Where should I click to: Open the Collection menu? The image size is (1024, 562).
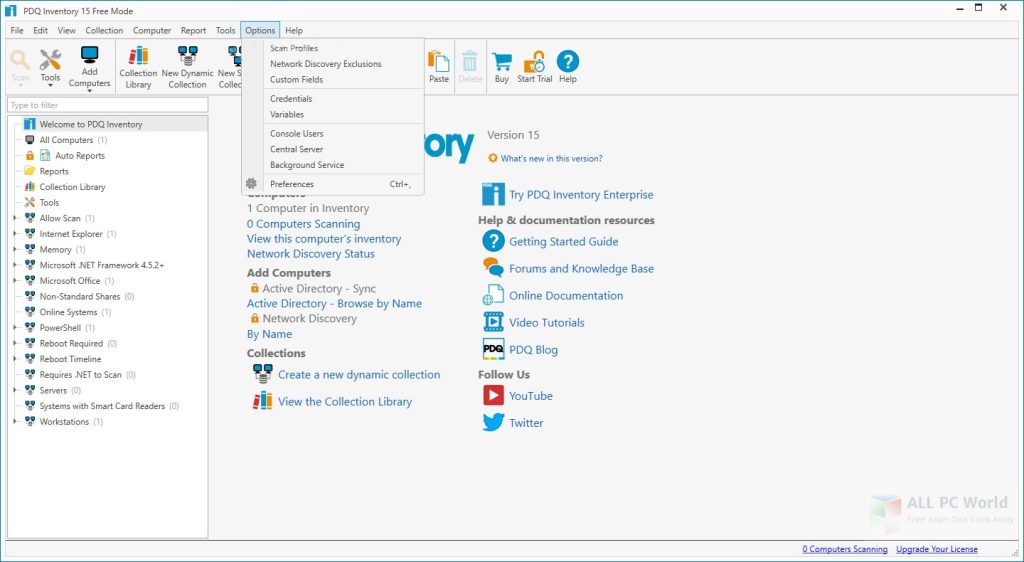pos(104,30)
